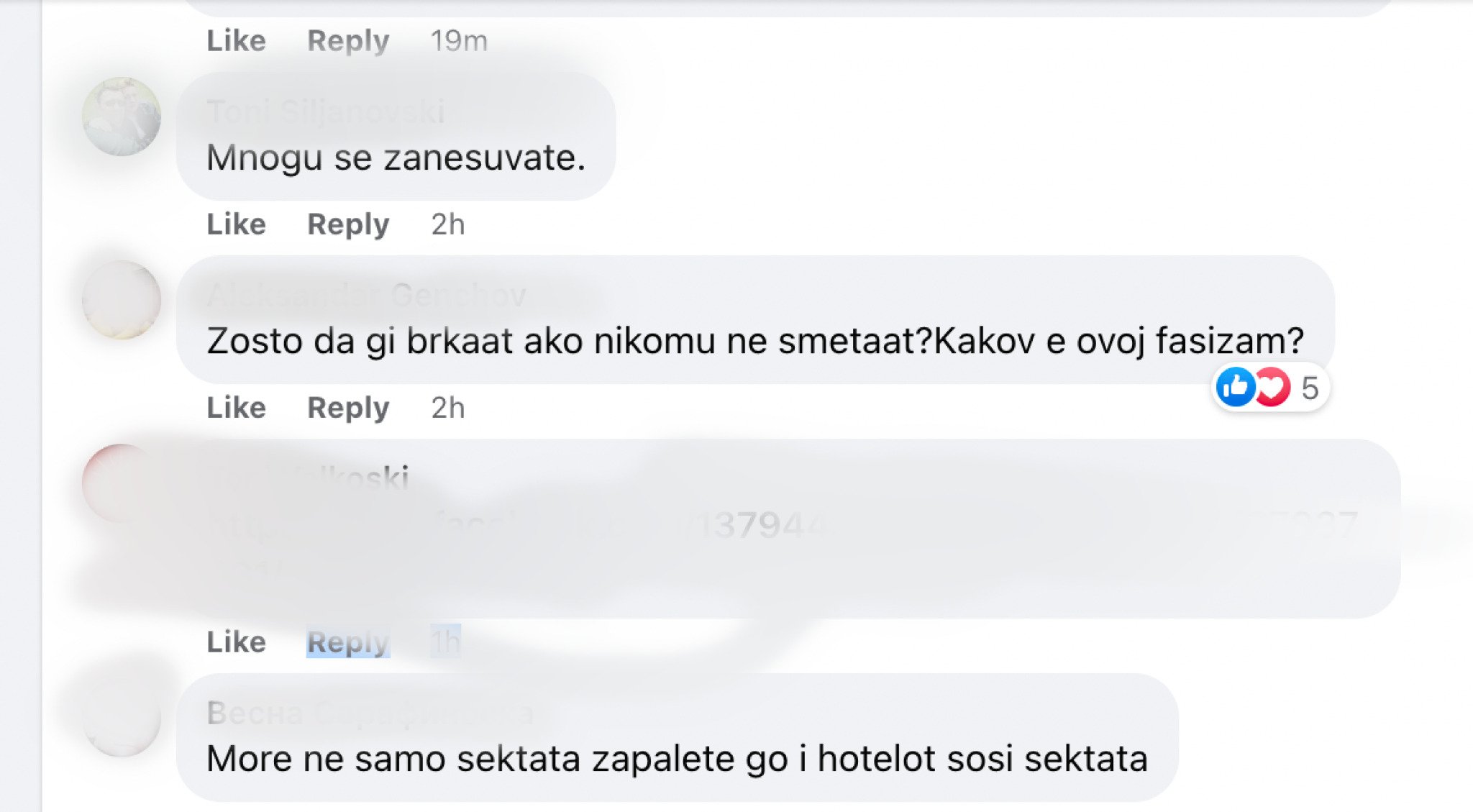Click the highlighted Reply next to 1h
This screenshot has height=812, width=1473.
(x=348, y=642)
